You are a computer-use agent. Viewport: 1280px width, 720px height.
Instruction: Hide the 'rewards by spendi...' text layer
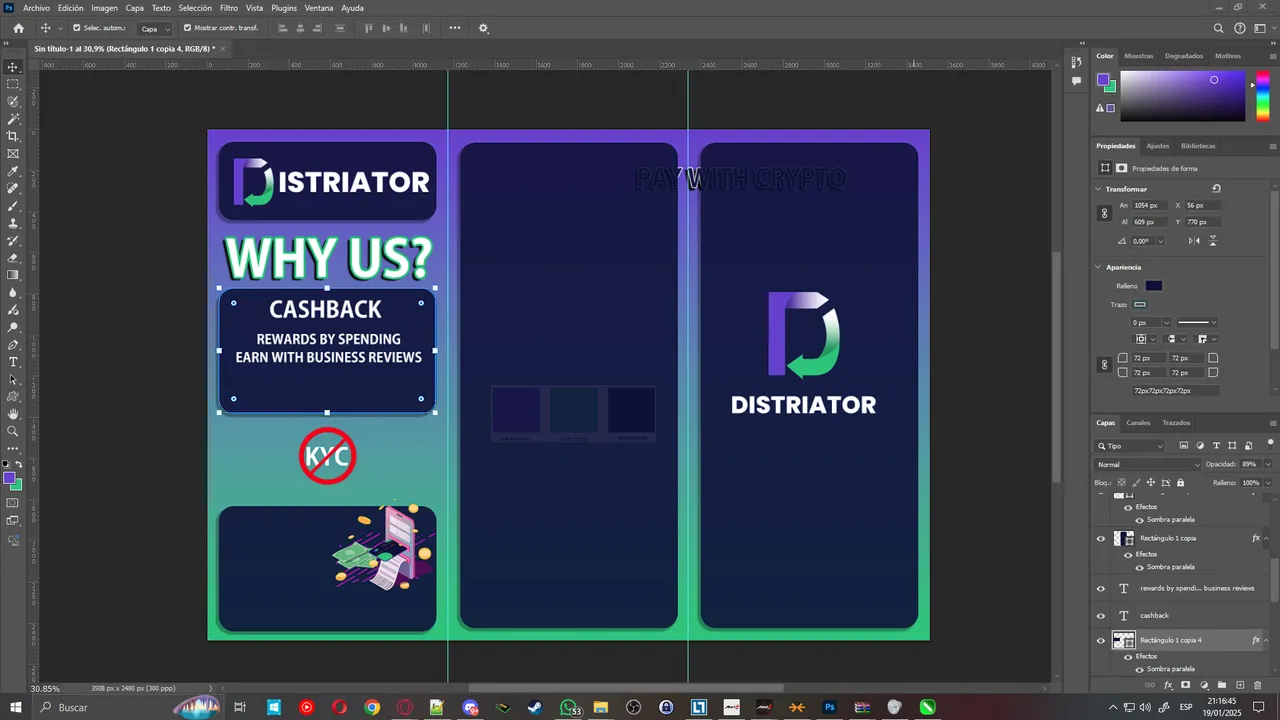click(1101, 589)
